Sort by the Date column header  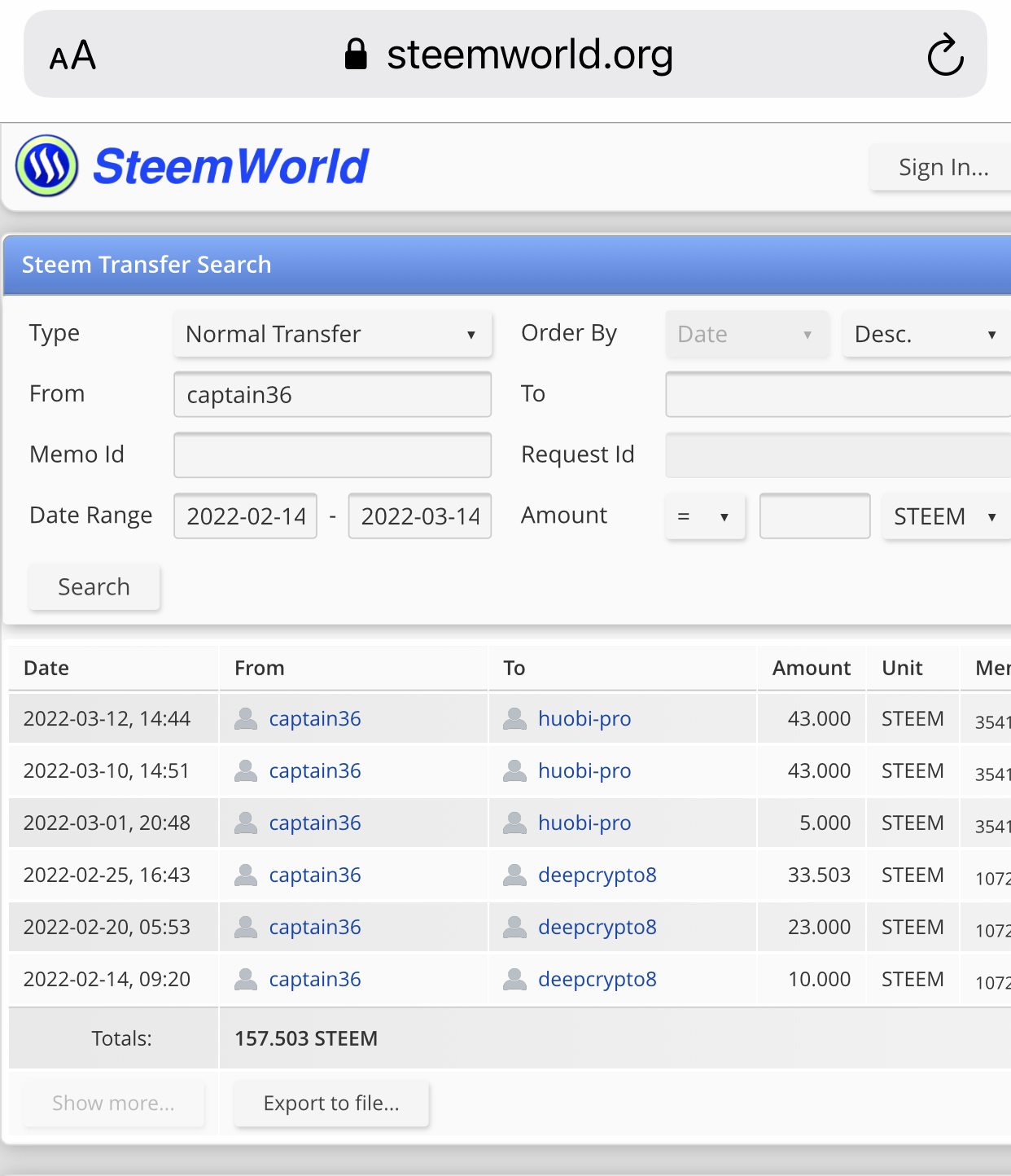(46, 668)
